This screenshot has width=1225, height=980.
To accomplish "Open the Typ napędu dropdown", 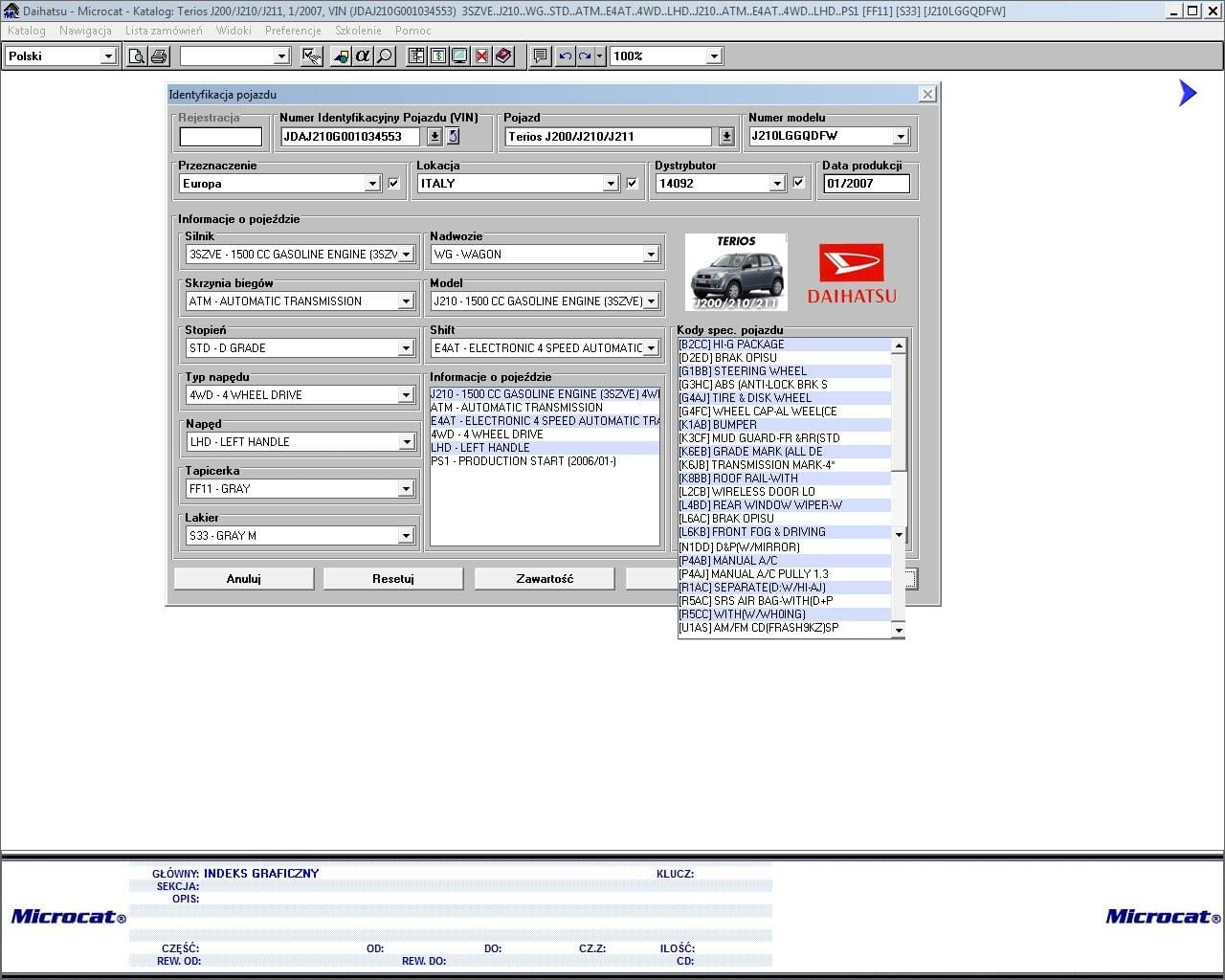I will click(x=406, y=395).
